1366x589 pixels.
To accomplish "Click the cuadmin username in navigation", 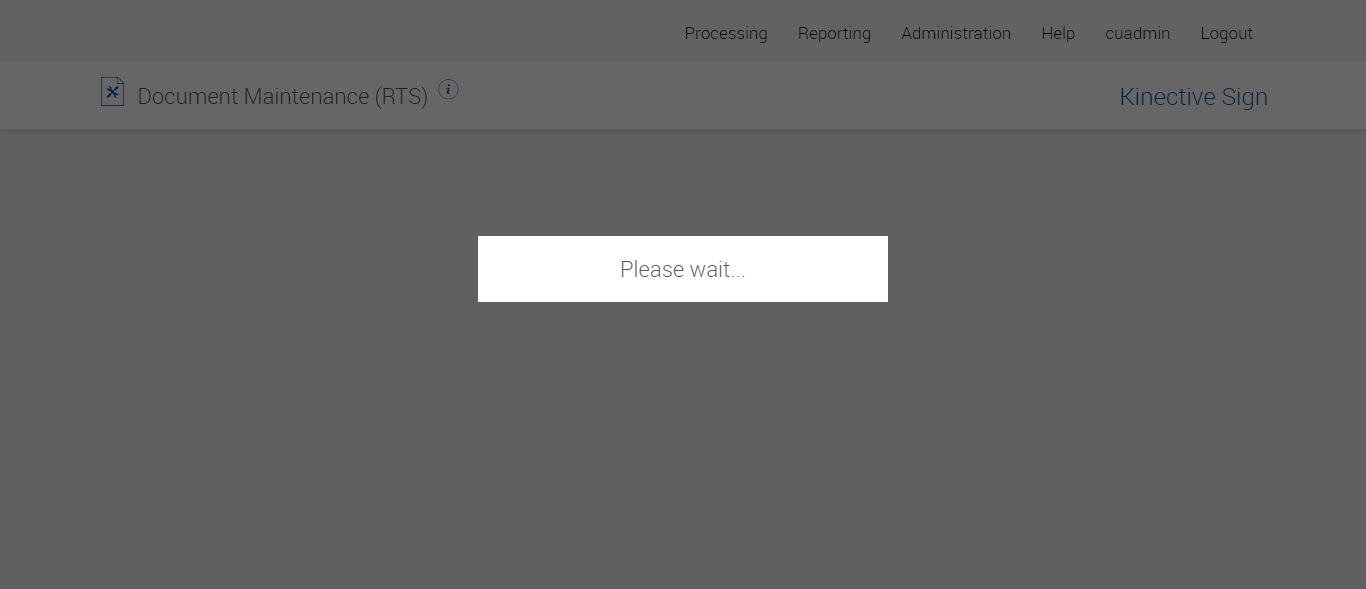I will tap(1138, 33).
